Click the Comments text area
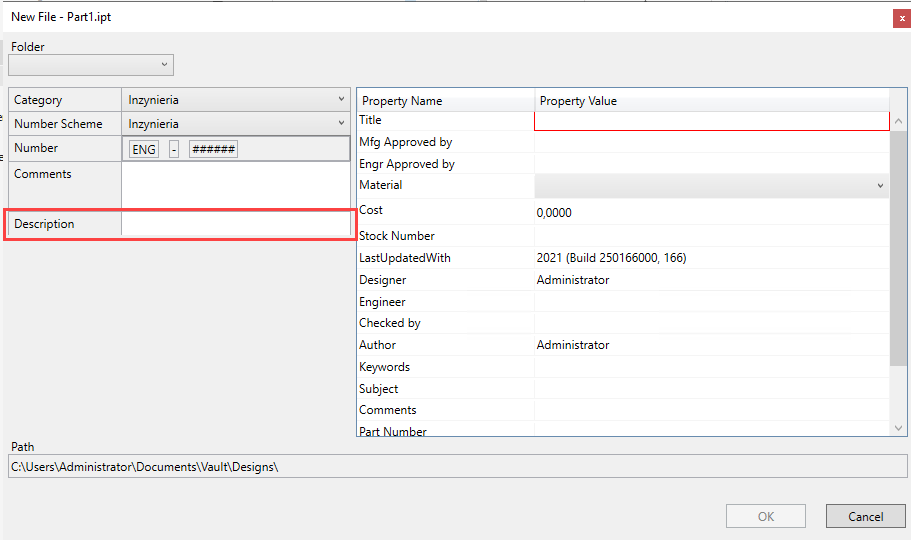 (x=235, y=185)
